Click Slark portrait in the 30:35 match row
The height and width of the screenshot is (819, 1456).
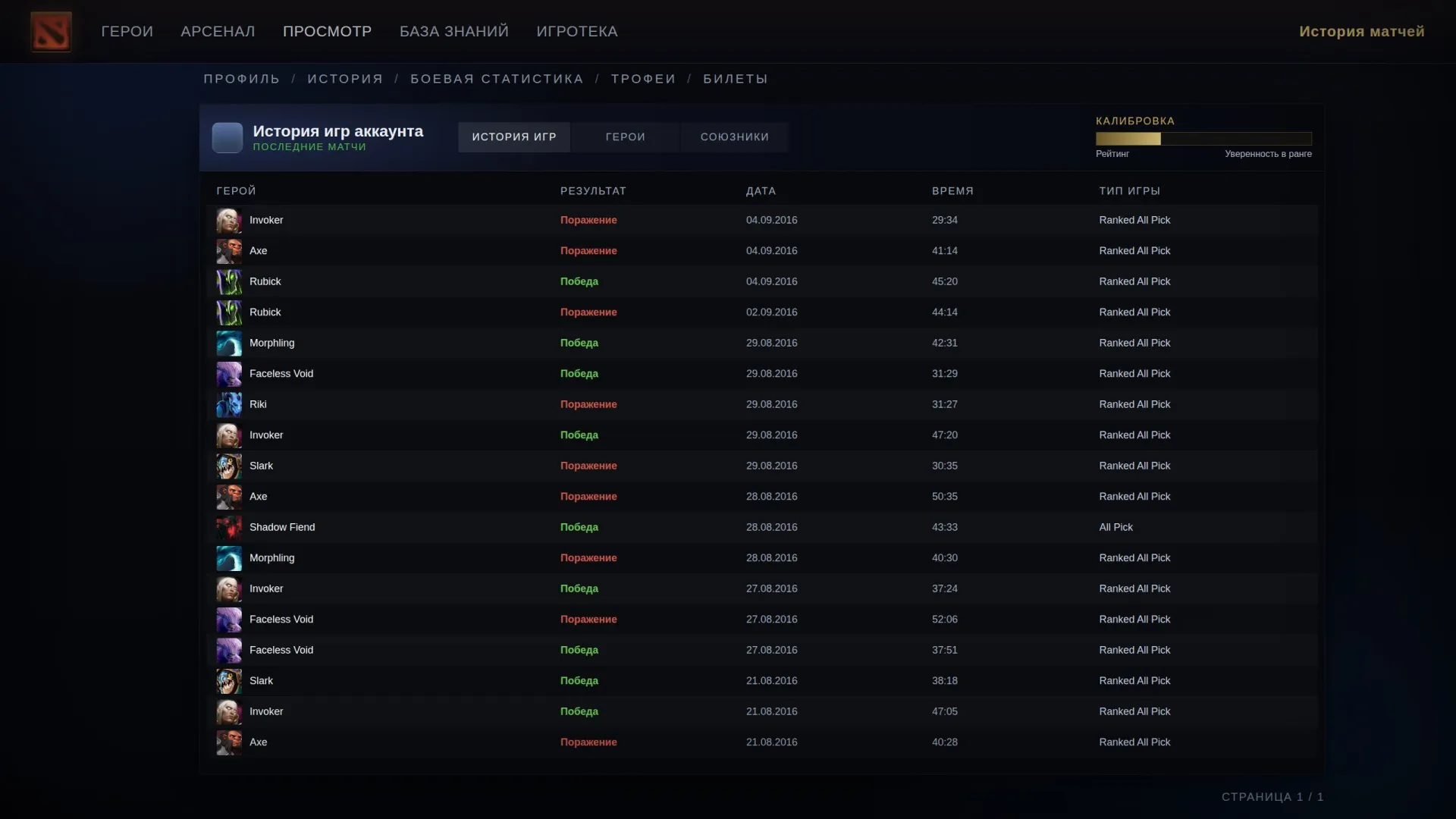pos(229,466)
